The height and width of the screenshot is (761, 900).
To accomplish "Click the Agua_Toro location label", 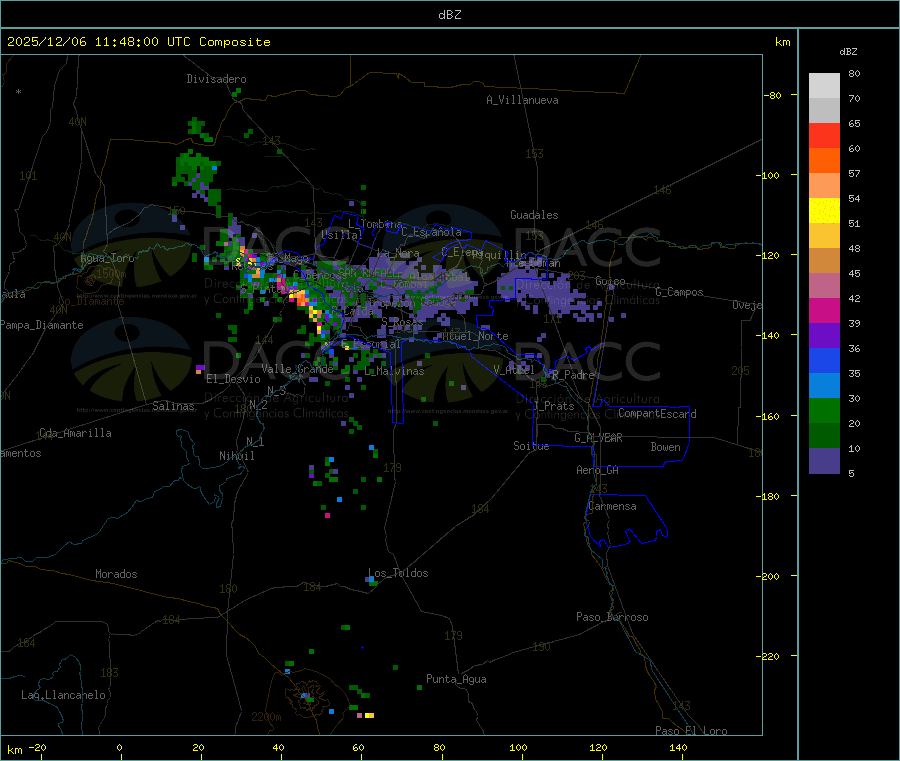I will tap(107, 258).
